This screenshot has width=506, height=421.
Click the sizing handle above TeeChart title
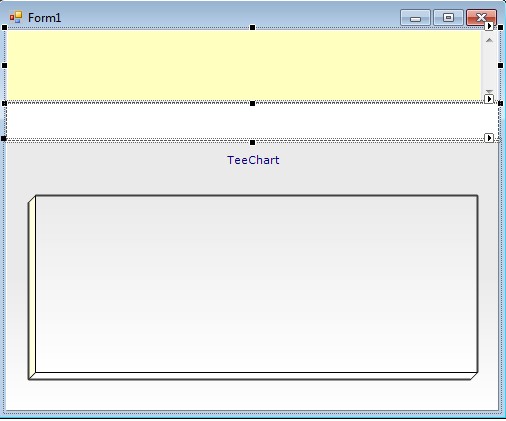[x=252, y=143]
